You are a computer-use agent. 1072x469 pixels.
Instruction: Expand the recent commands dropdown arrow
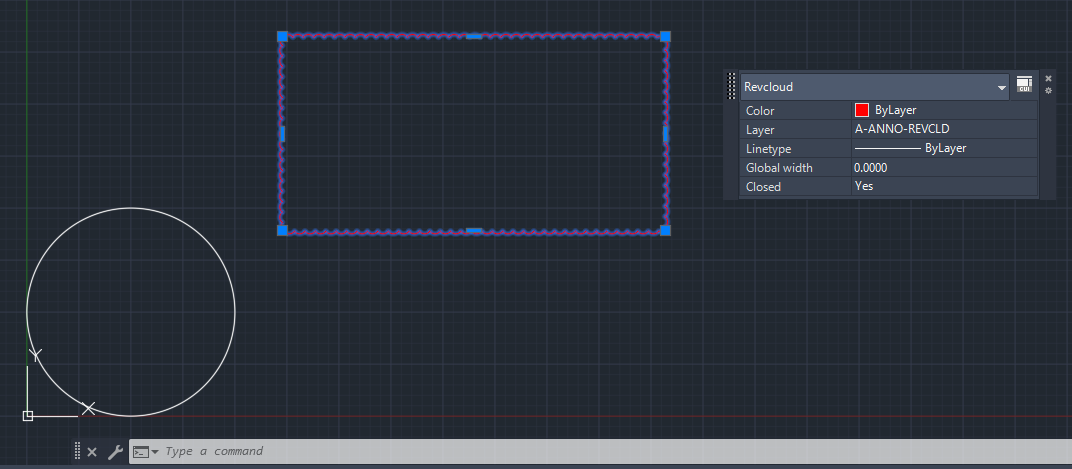point(155,452)
